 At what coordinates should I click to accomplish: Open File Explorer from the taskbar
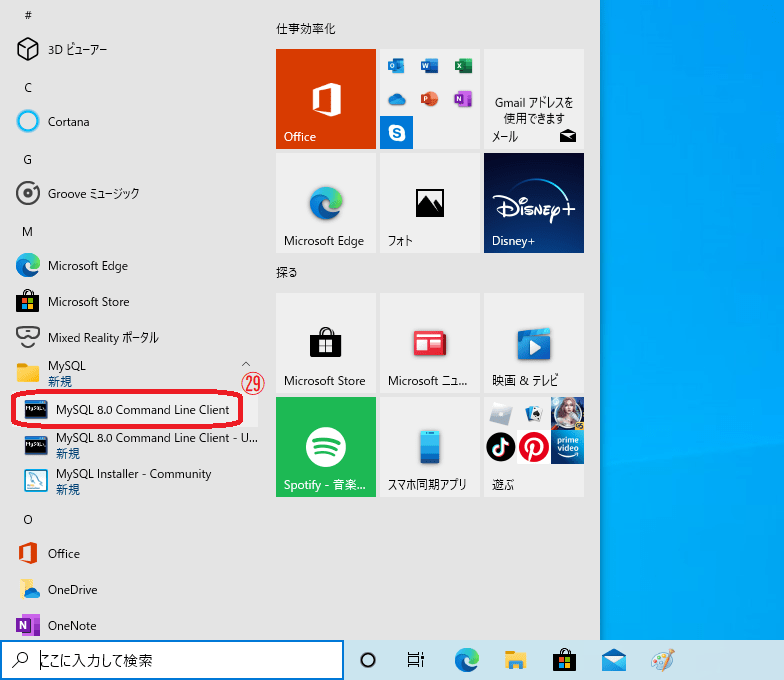(x=515, y=660)
